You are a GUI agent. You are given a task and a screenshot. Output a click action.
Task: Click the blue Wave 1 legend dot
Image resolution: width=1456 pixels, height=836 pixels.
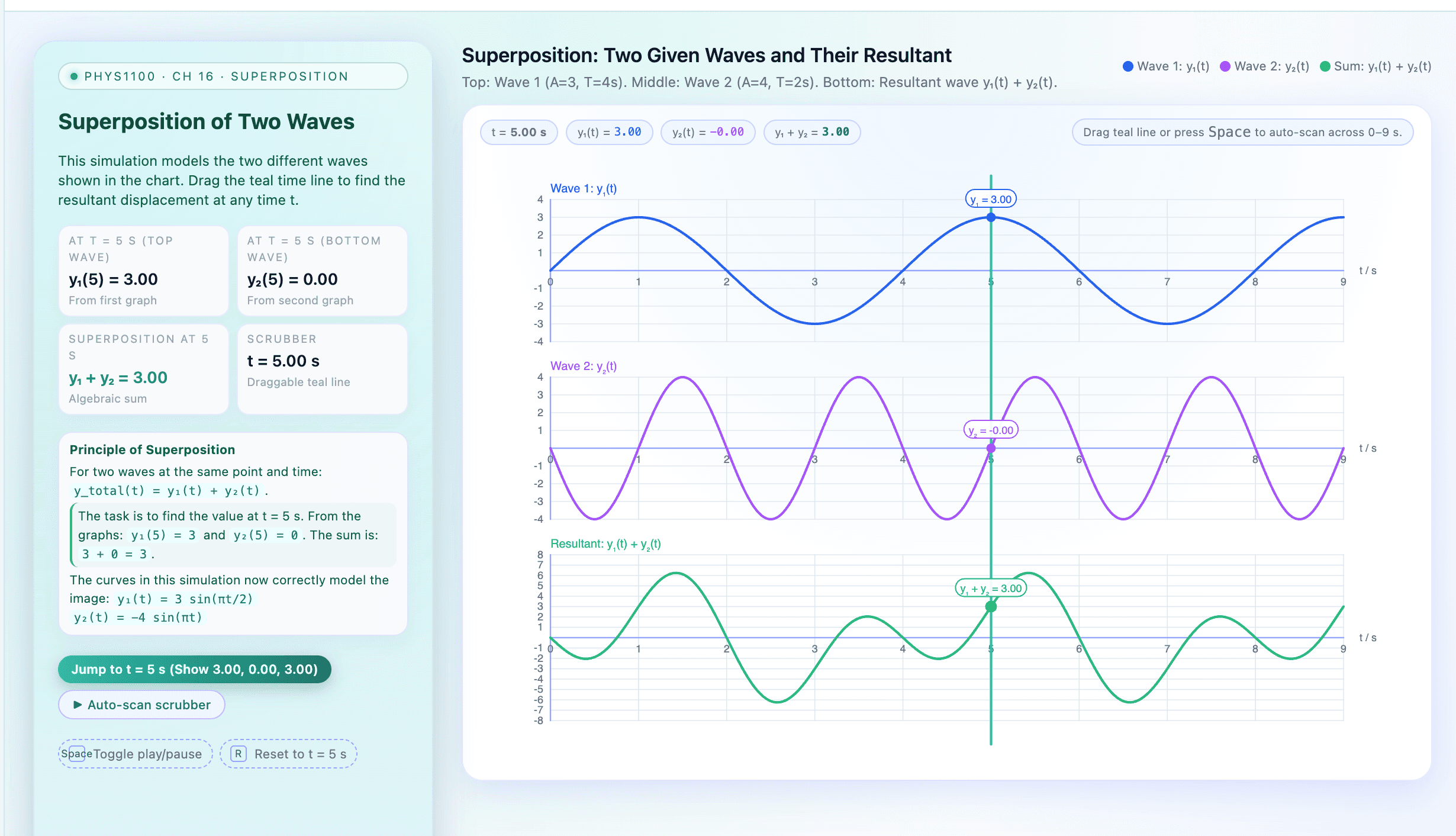click(1128, 66)
